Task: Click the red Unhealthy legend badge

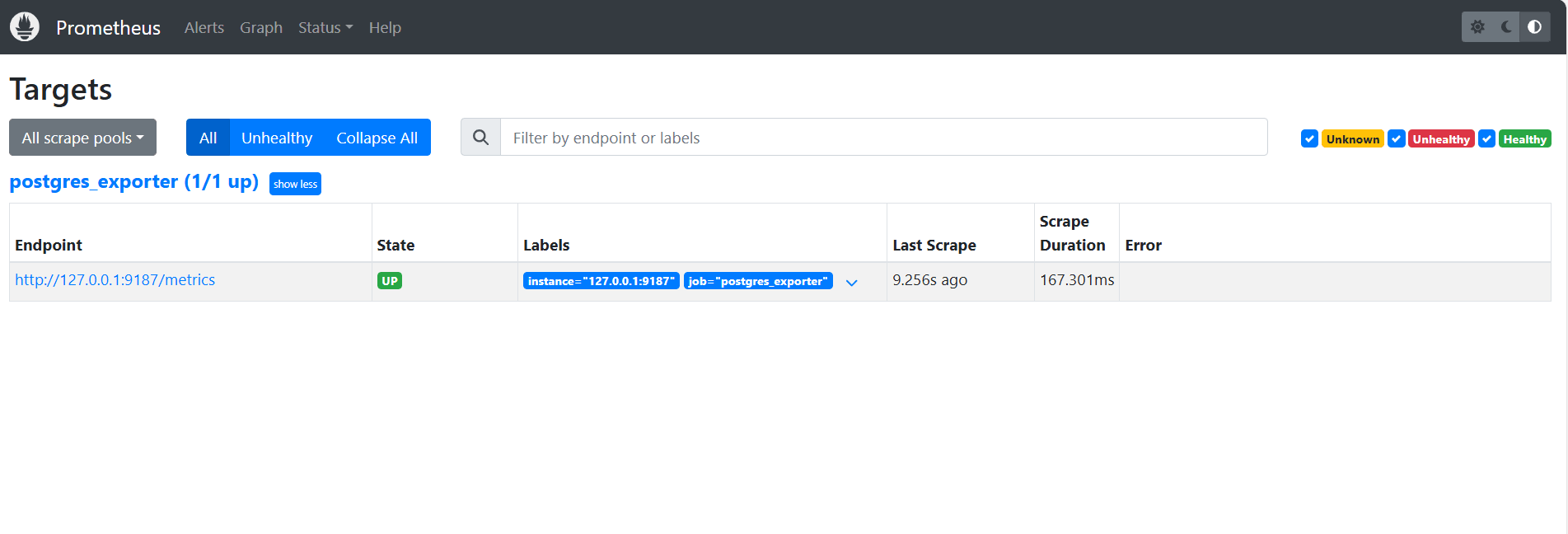Action: [x=1441, y=139]
